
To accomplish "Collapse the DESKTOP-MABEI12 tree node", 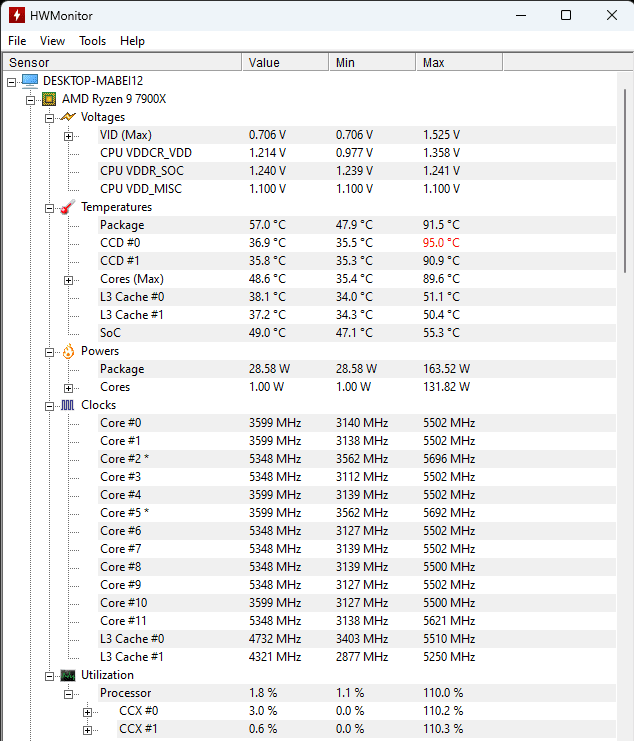I will (x=11, y=82).
